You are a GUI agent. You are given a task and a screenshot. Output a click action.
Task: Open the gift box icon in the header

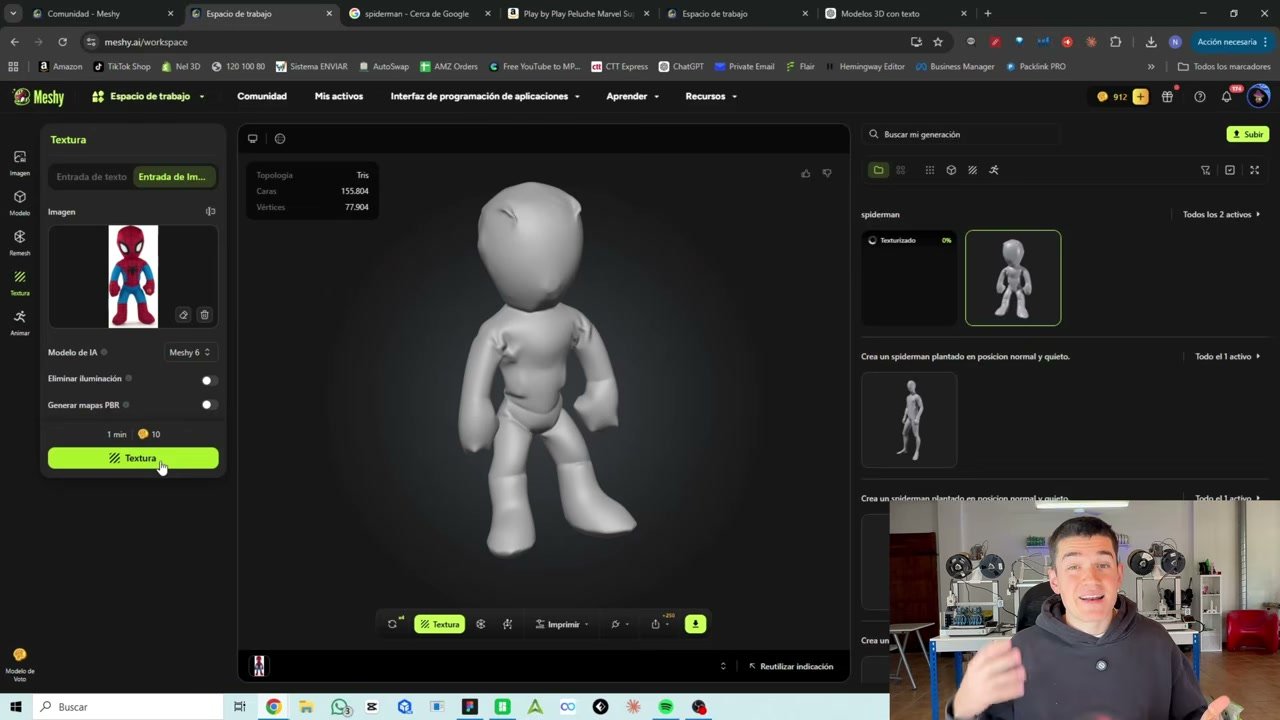[1167, 97]
